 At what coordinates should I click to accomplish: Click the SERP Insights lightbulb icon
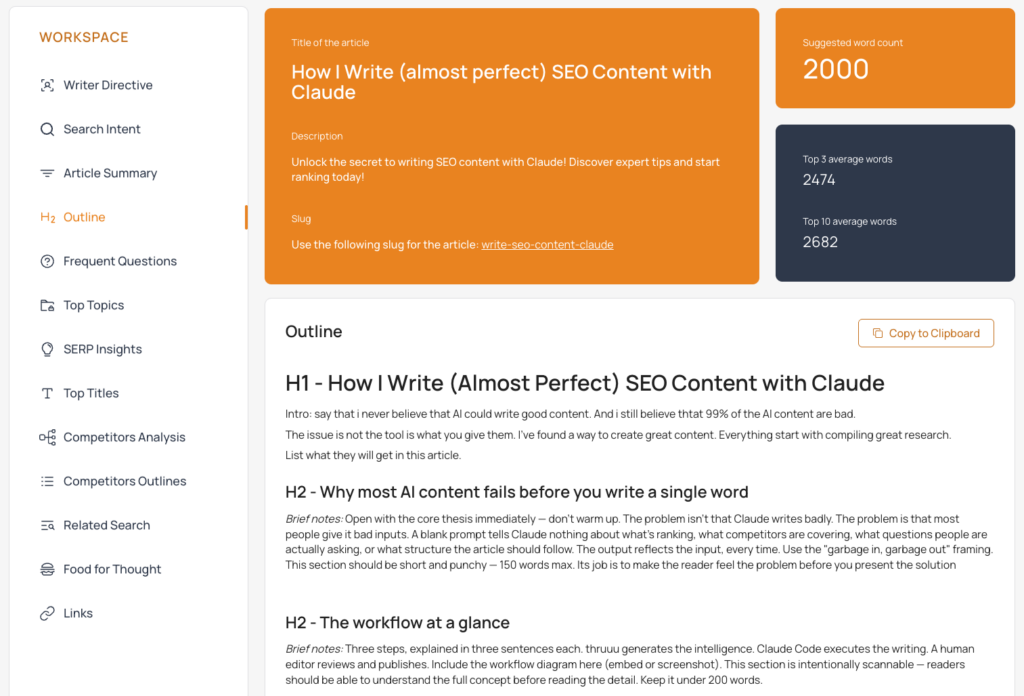pyautogui.click(x=47, y=349)
